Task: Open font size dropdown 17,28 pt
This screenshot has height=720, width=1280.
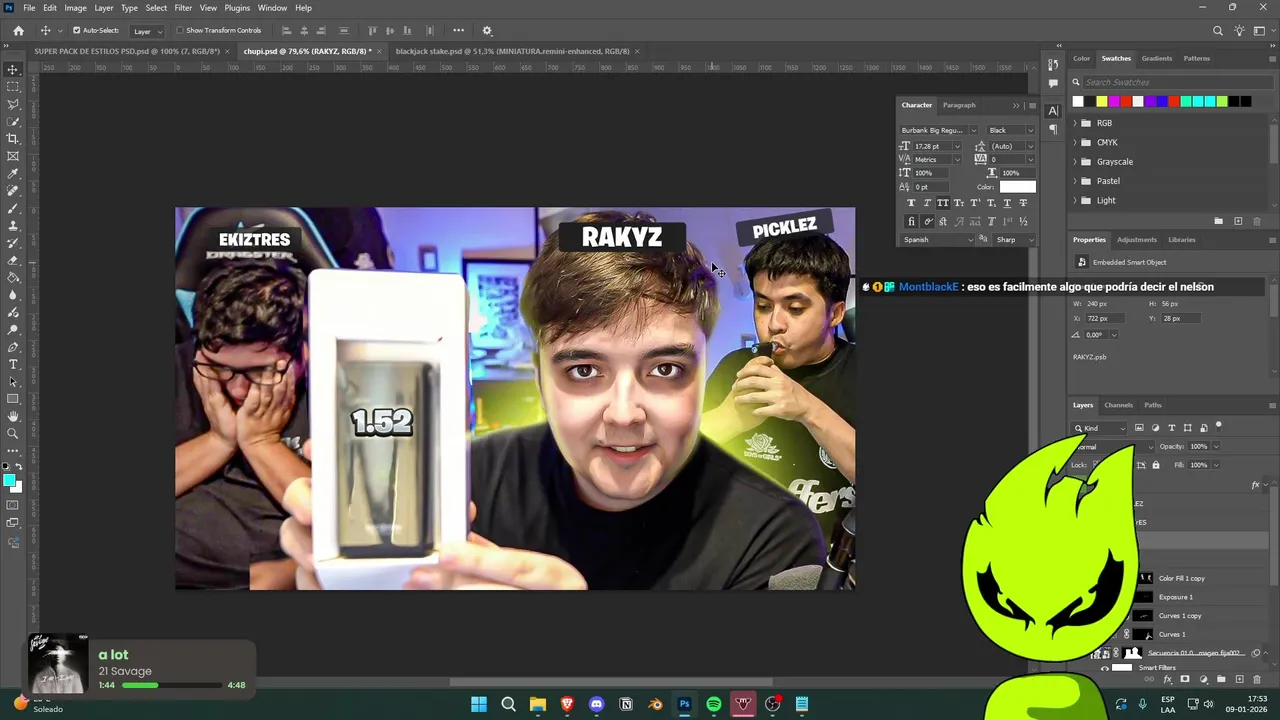Action: tap(937, 146)
